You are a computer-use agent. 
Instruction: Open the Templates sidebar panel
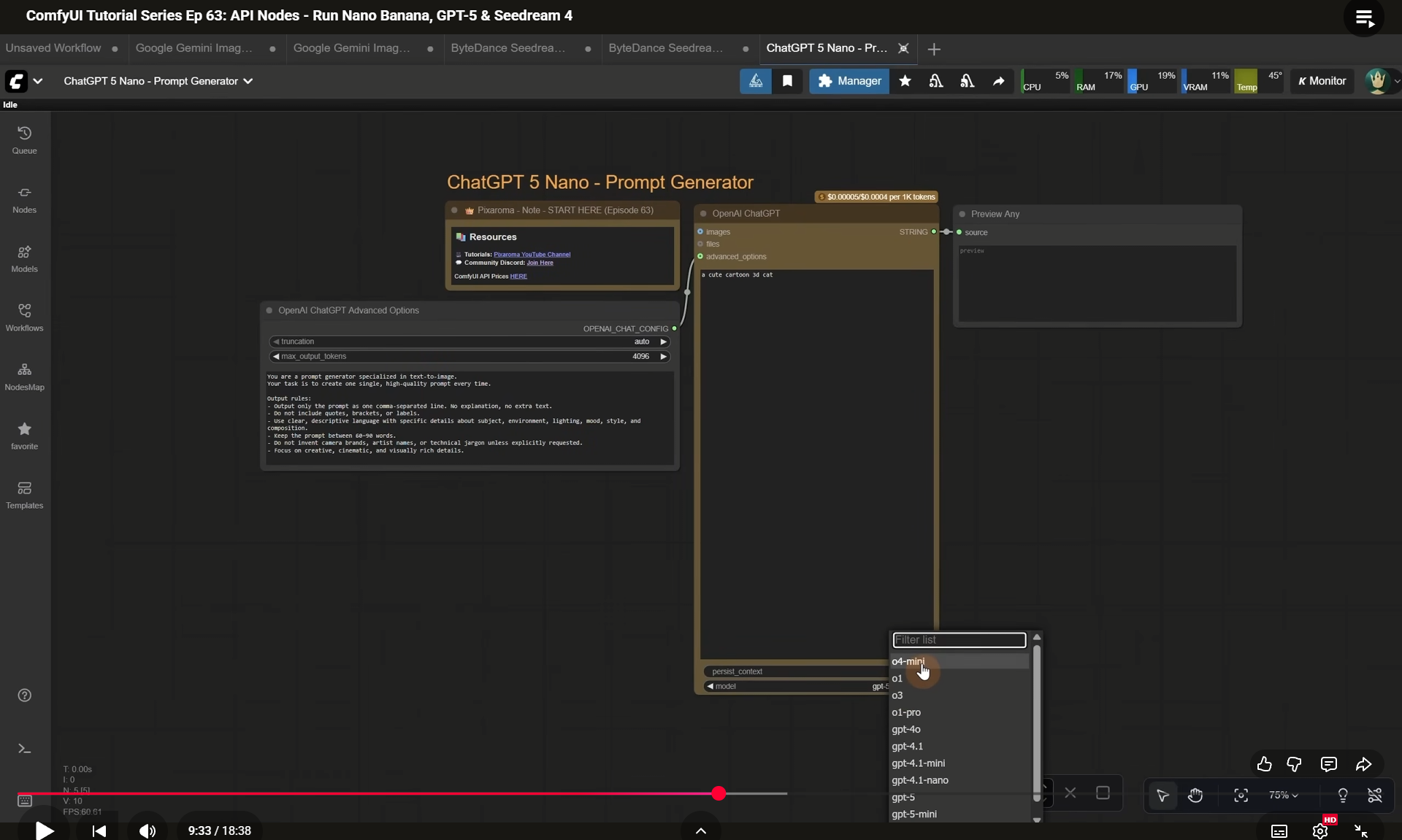(24, 494)
